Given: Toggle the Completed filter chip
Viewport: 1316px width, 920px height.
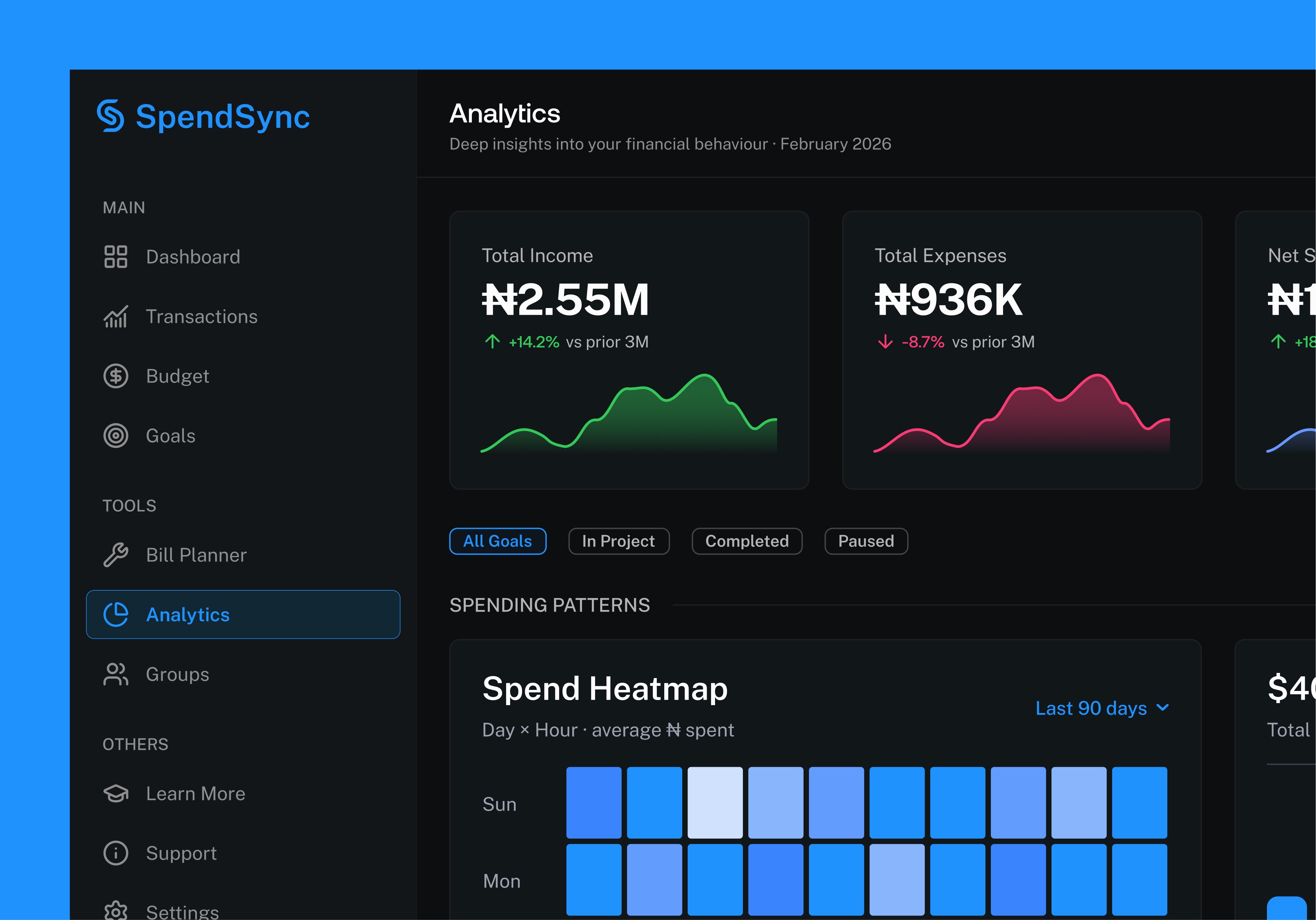Looking at the screenshot, I should pyautogui.click(x=747, y=541).
